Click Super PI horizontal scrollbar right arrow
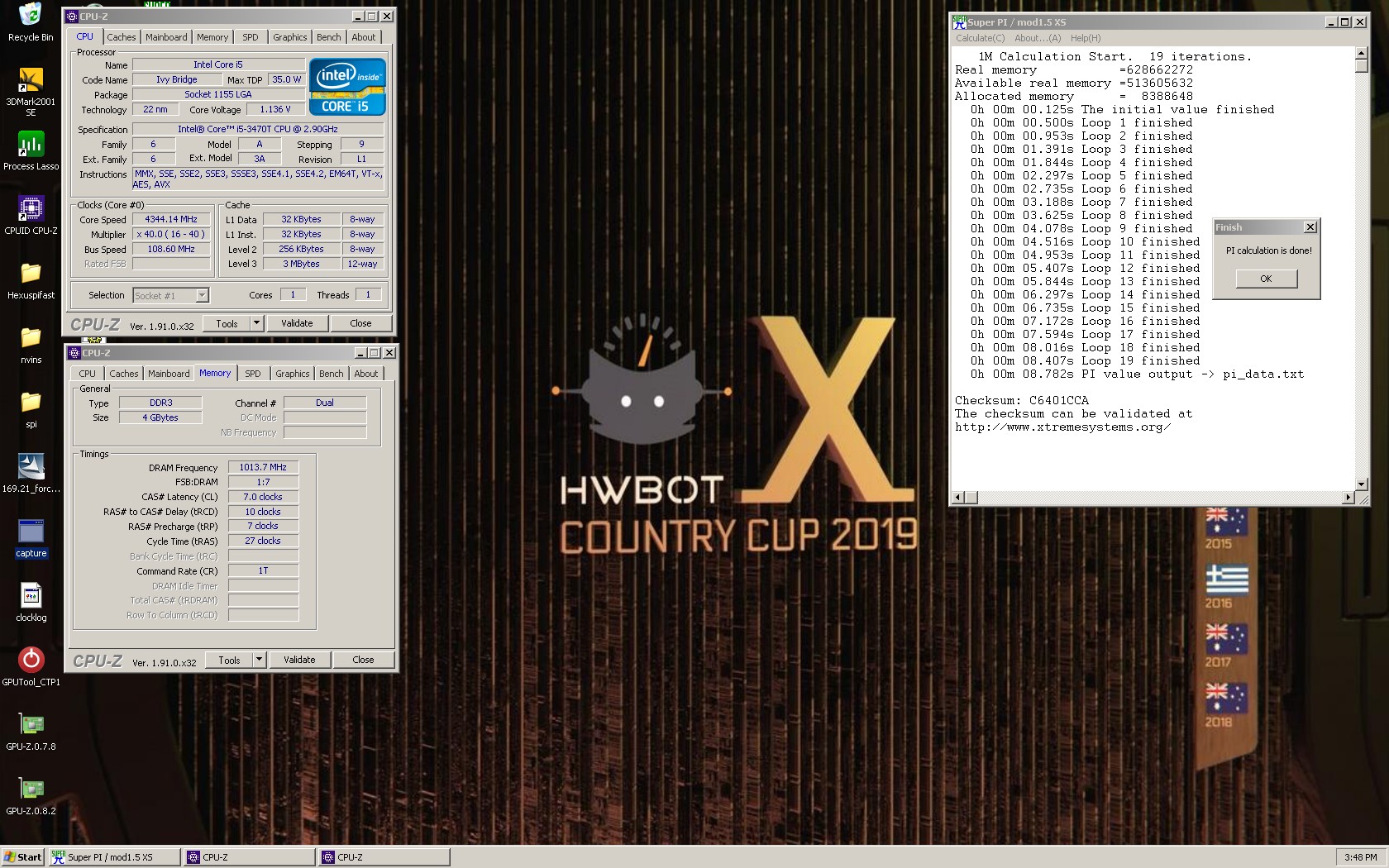Viewport: 1389px width, 868px height. click(x=1348, y=498)
